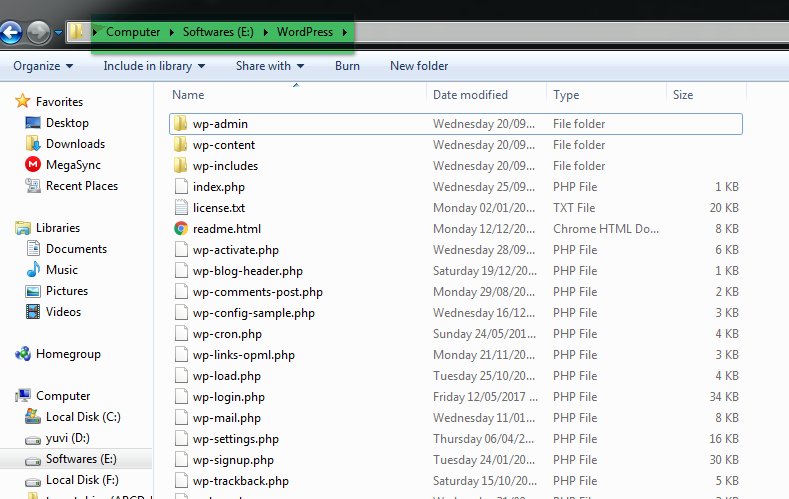Open the Organize menu

pos(43,66)
